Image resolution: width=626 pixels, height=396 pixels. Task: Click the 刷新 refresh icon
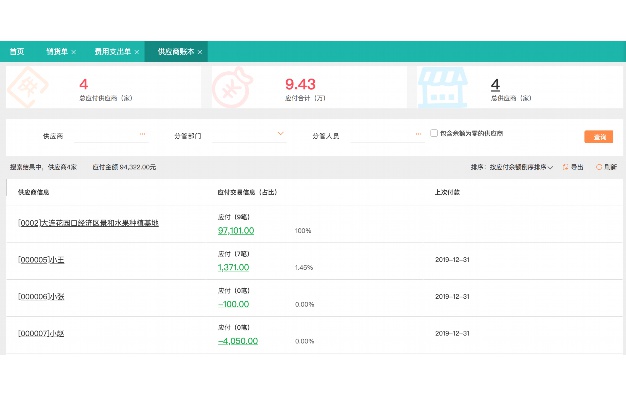click(599, 167)
